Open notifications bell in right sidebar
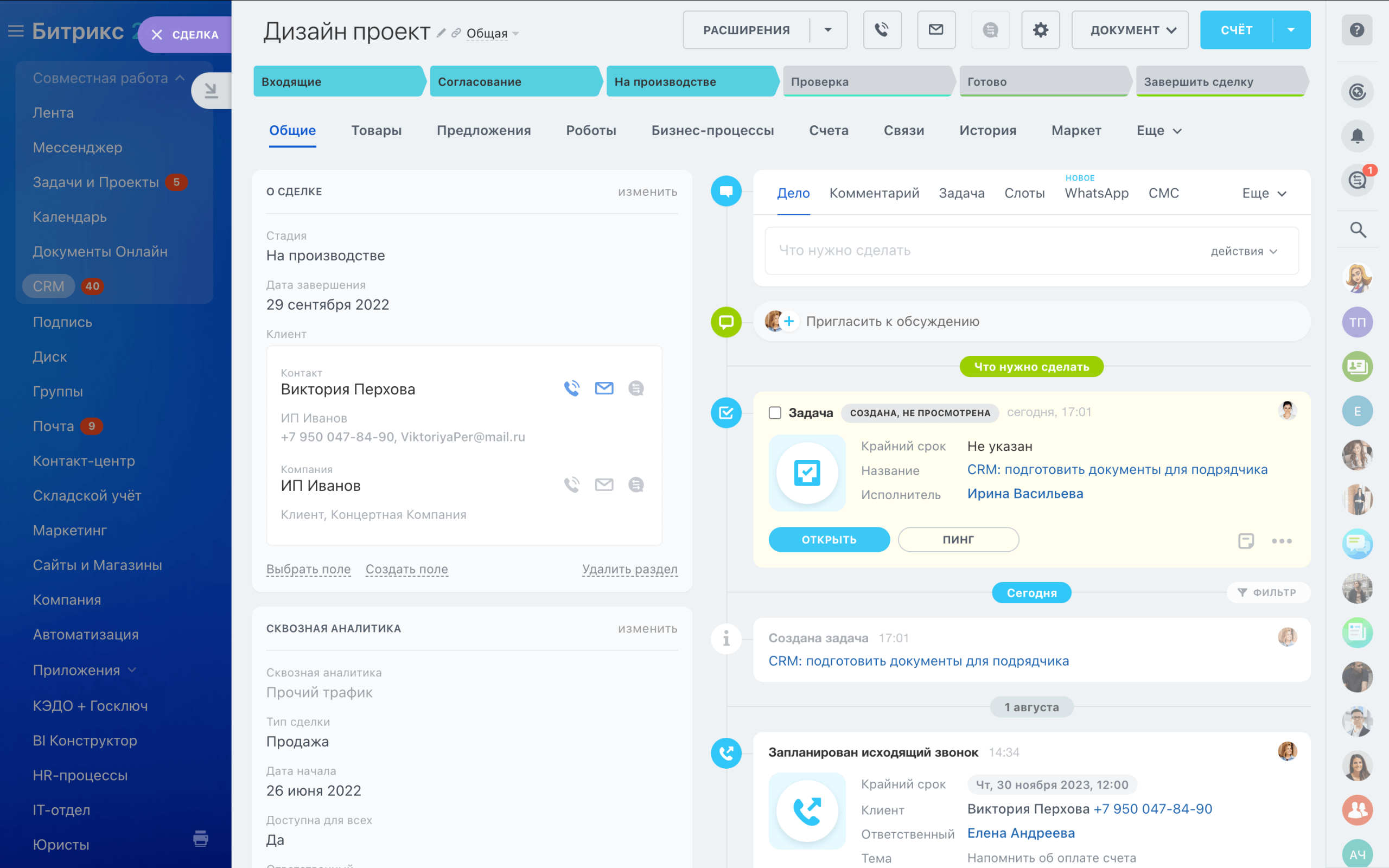This screenshot has width=1389, height=868. pyautogui.click(x=1357, y=136)
